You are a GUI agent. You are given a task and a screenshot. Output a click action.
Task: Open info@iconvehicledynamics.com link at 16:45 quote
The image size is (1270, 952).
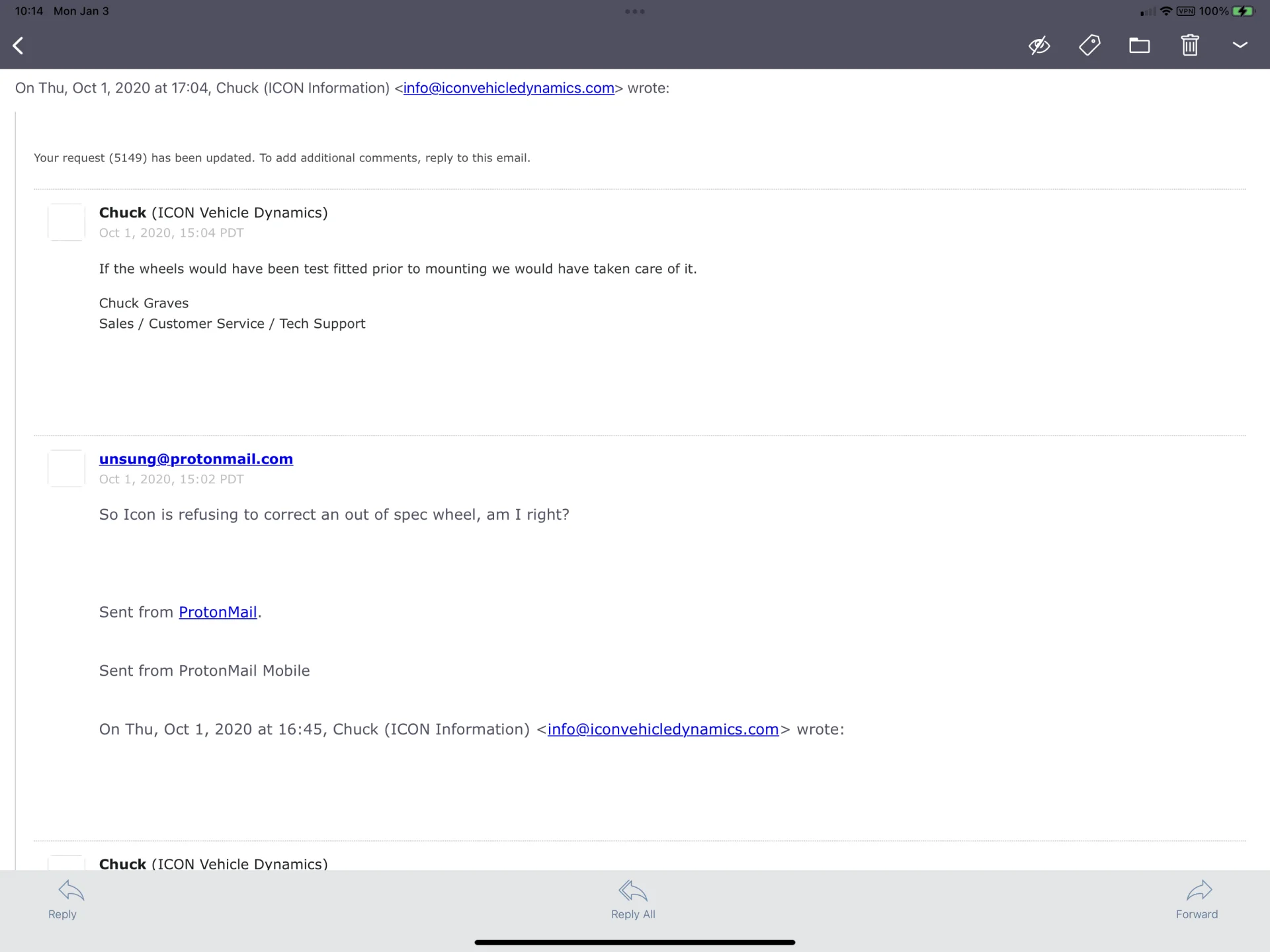coord(663,729)
